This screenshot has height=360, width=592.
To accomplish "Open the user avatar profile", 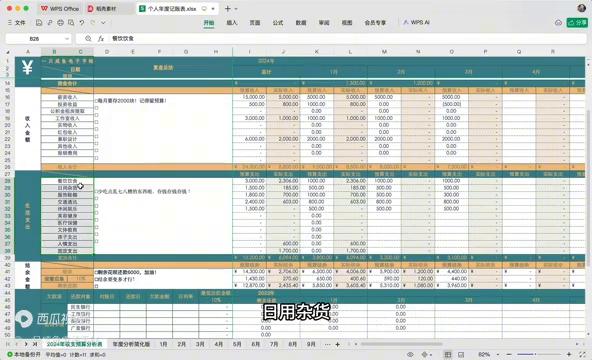I will click(x=582, y=8).
